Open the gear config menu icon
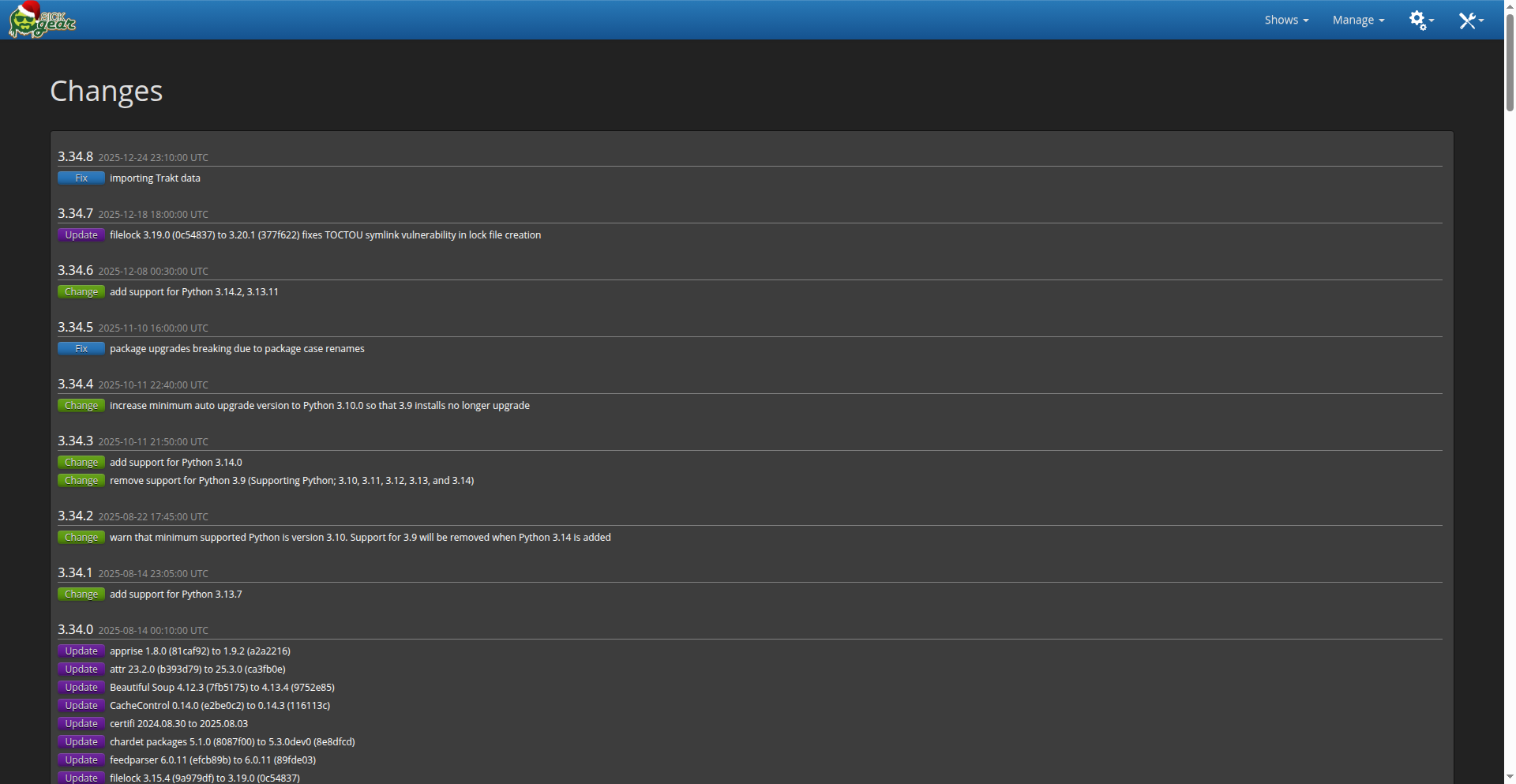 tap(1420, 20)
